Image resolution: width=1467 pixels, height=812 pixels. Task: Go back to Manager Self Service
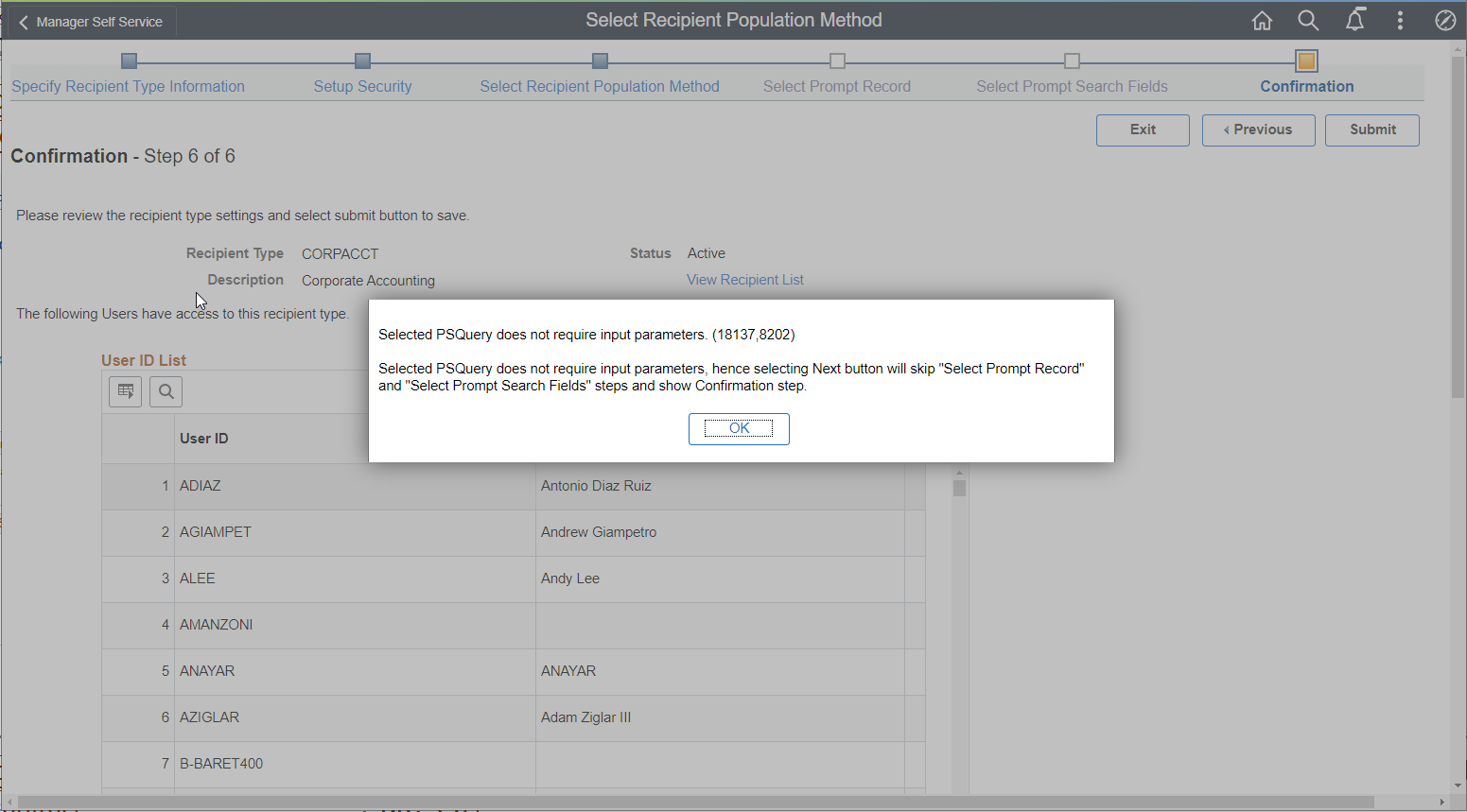coord(92,22)
